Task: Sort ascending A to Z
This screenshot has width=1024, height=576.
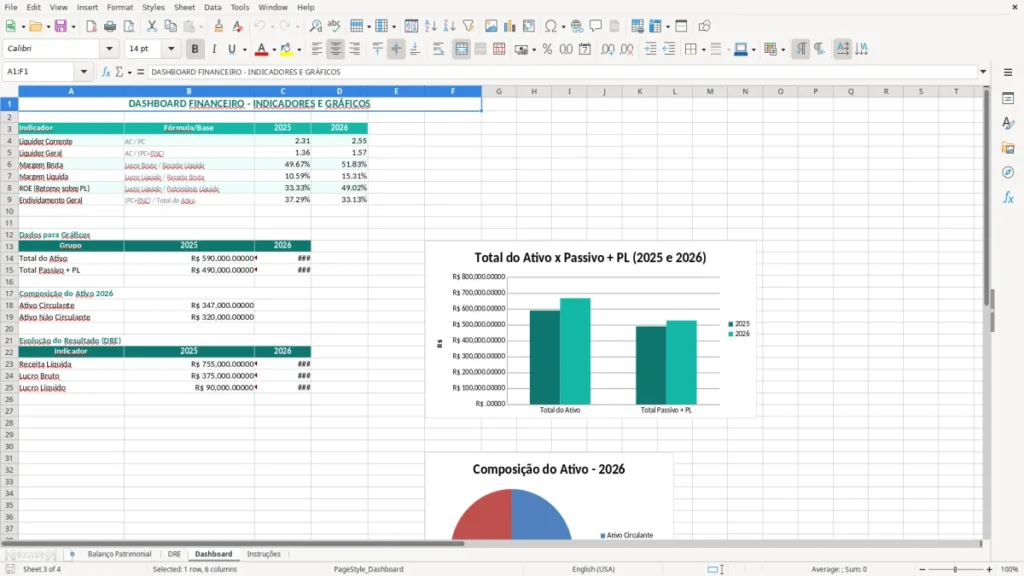Action: click(x=430, y=26)
